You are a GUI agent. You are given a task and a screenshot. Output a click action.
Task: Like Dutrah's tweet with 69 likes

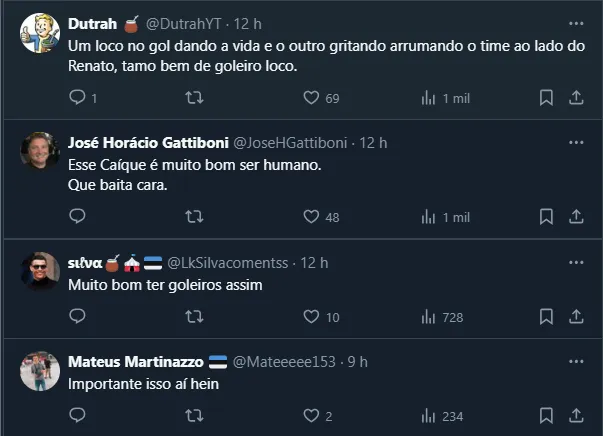click(x=311, y=98)
